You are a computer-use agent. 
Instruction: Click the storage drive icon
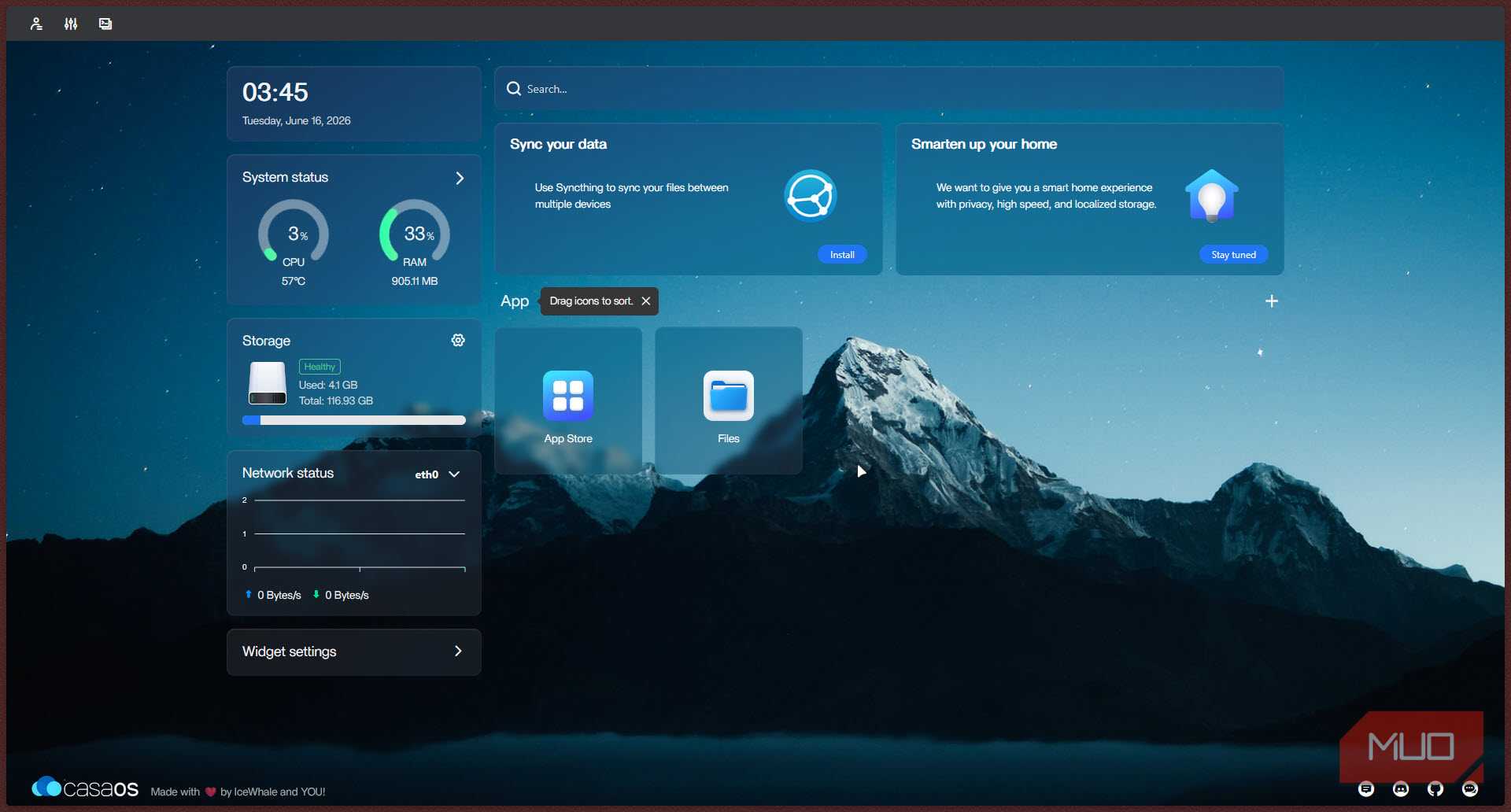click(268, 383)
